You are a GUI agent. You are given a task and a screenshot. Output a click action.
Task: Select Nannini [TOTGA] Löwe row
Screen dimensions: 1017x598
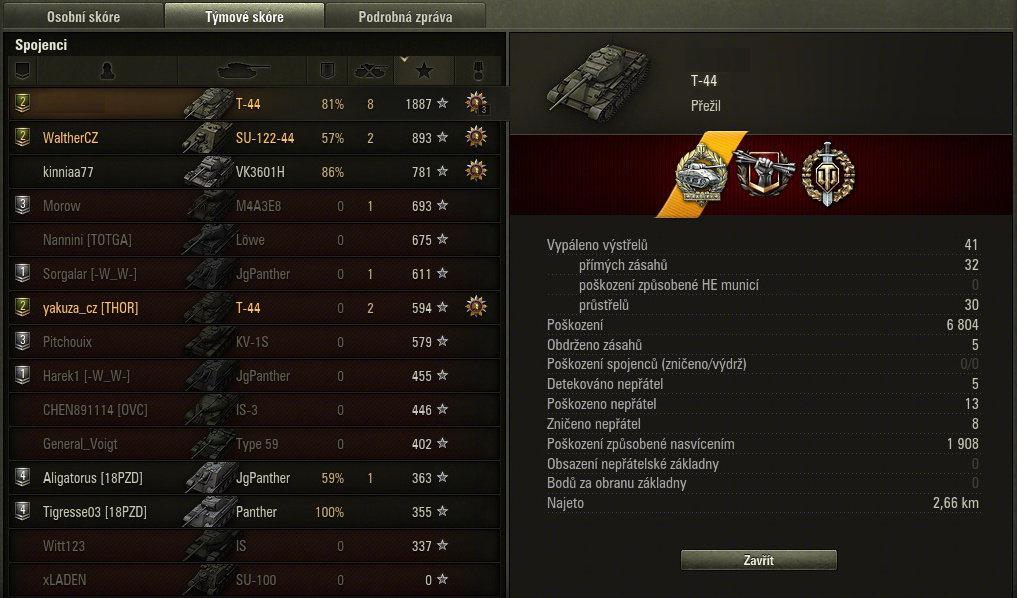[x=254, y=240]
